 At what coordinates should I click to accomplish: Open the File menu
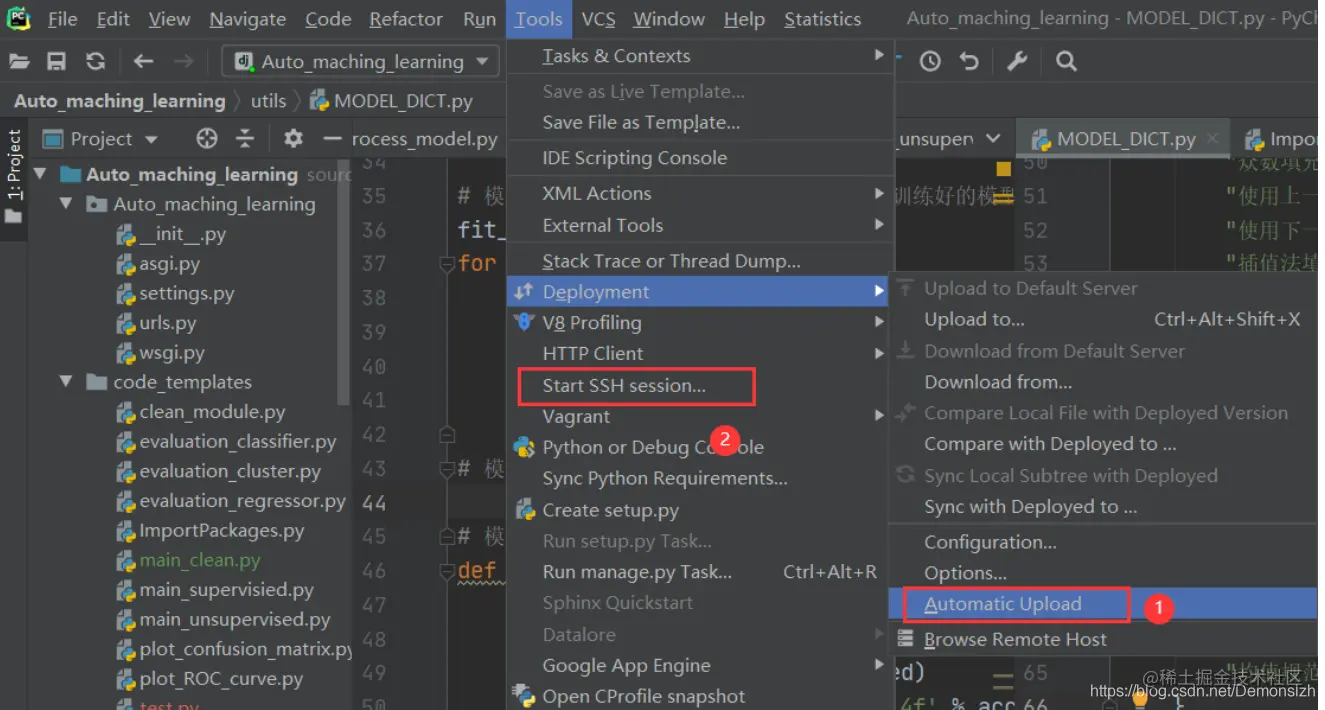point(62,19)
